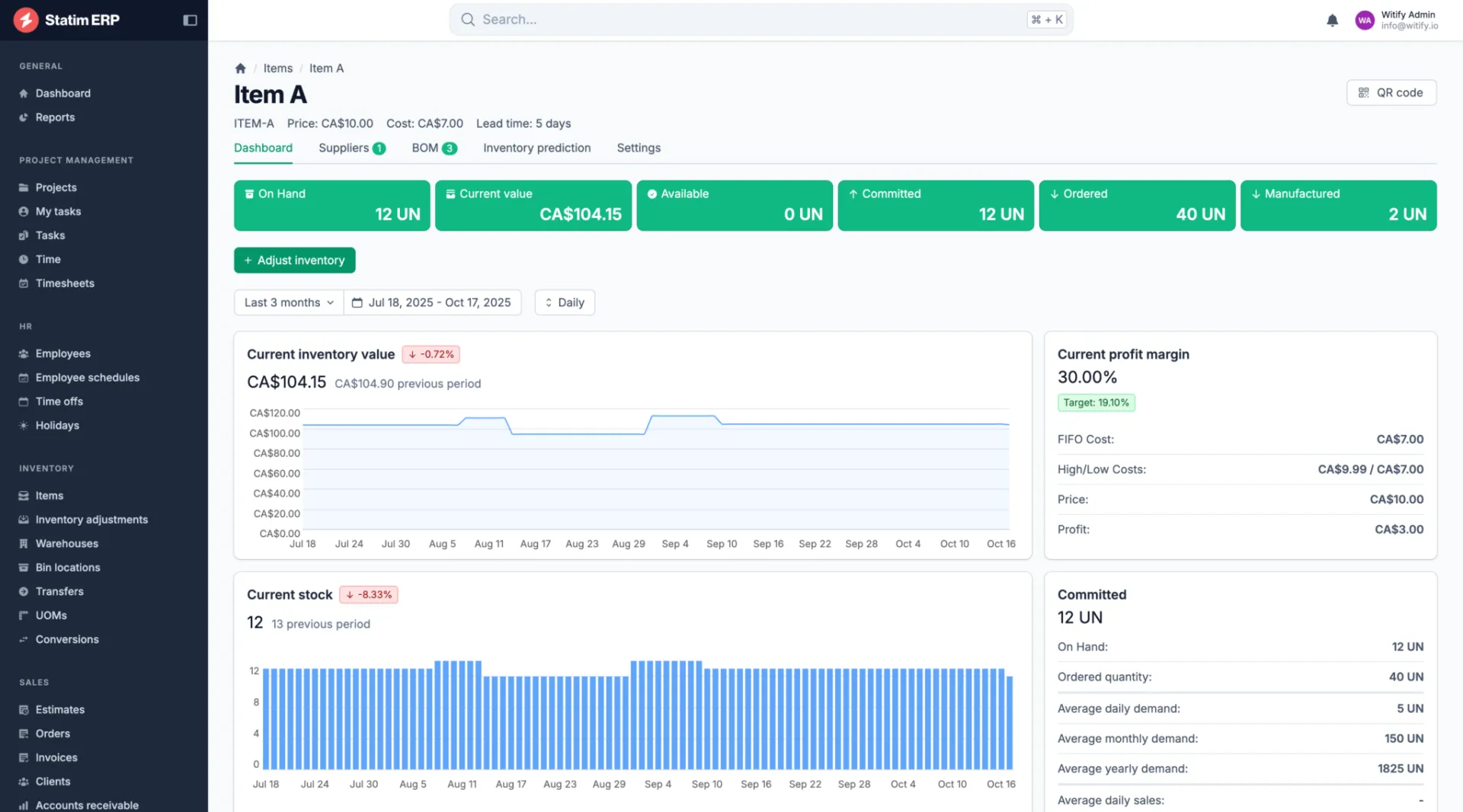Open the BOM tab

pos(434,148)
